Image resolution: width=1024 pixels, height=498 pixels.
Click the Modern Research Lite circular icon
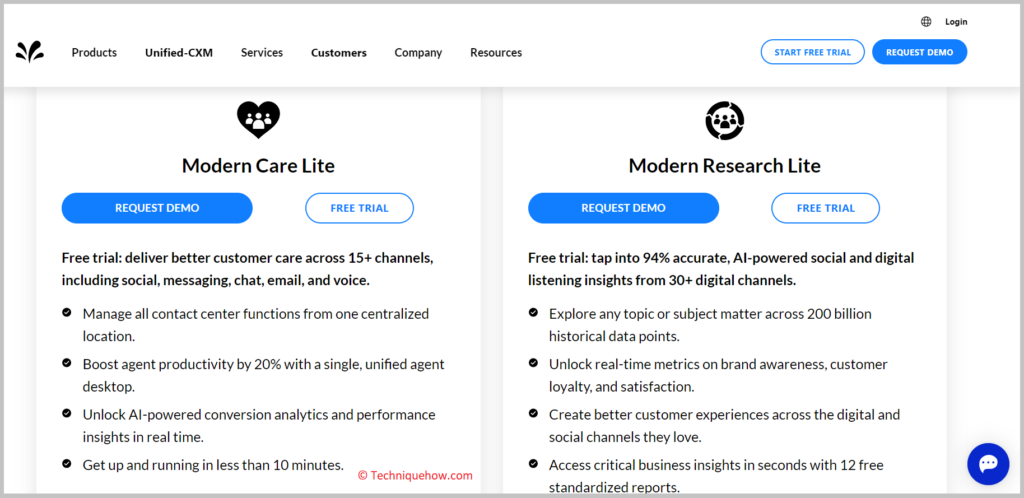(725, 120)
